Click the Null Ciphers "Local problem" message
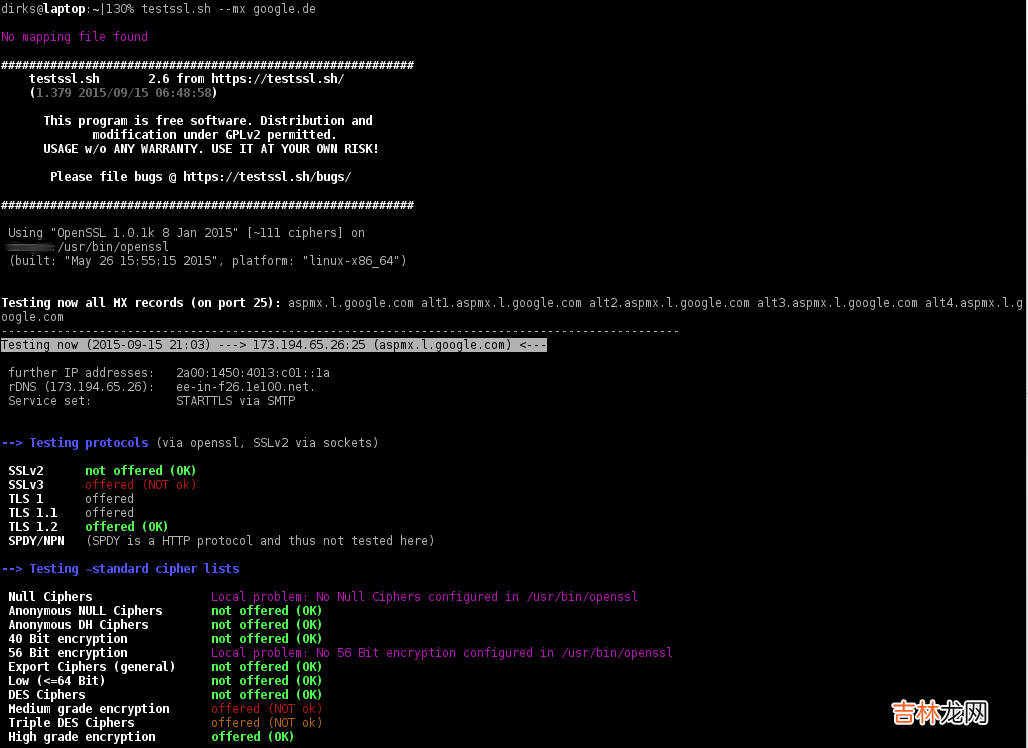The height and width of the screenshot is (748, 1028). (424, 597)
